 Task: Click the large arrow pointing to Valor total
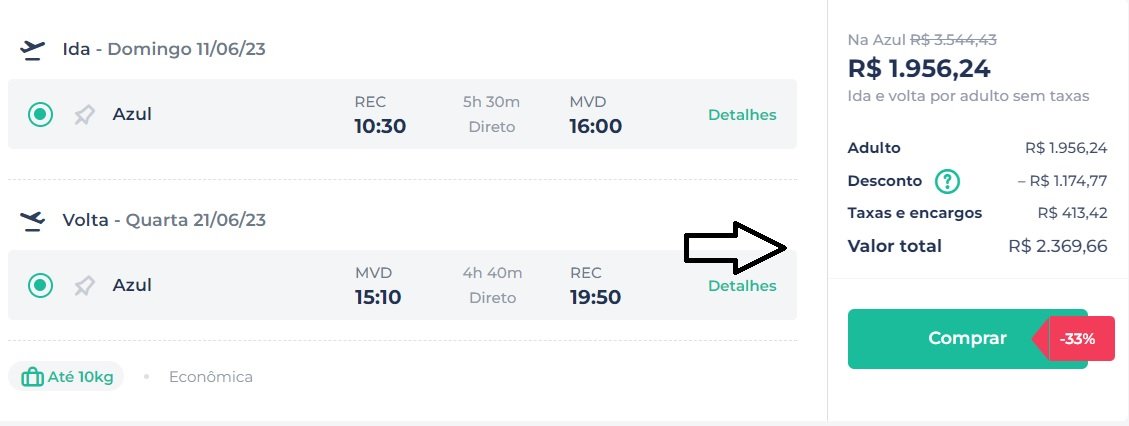(x=735, y=248)
